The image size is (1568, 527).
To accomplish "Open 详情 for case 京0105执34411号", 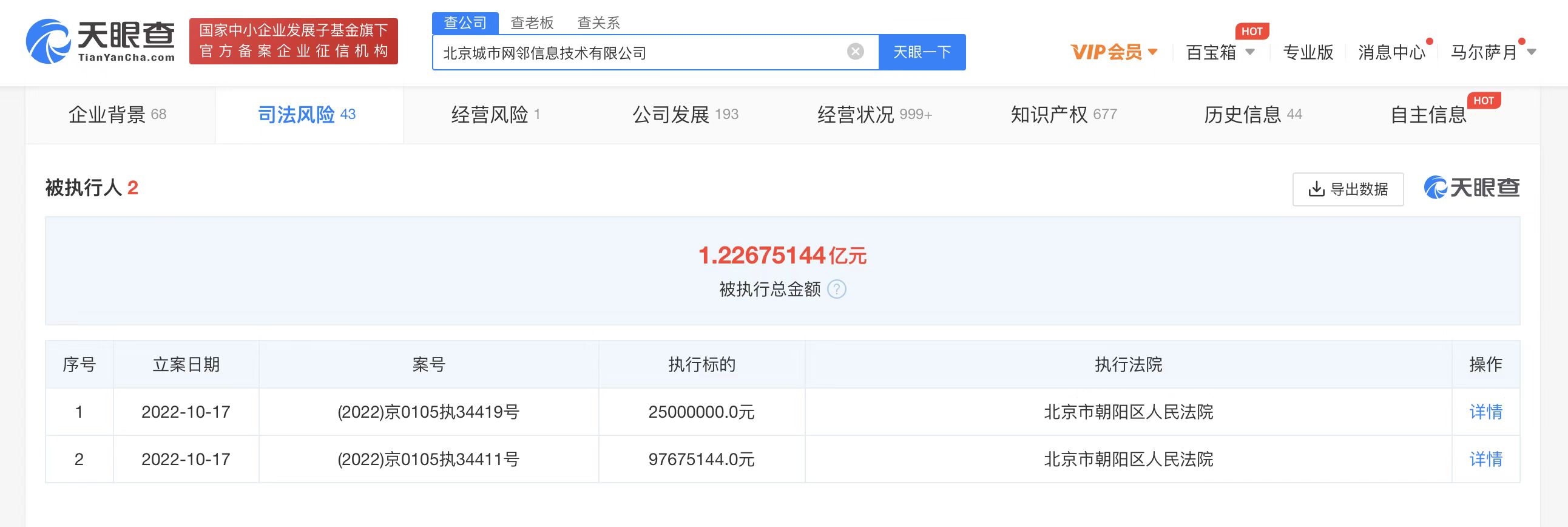I will [x=1485, y=459].
